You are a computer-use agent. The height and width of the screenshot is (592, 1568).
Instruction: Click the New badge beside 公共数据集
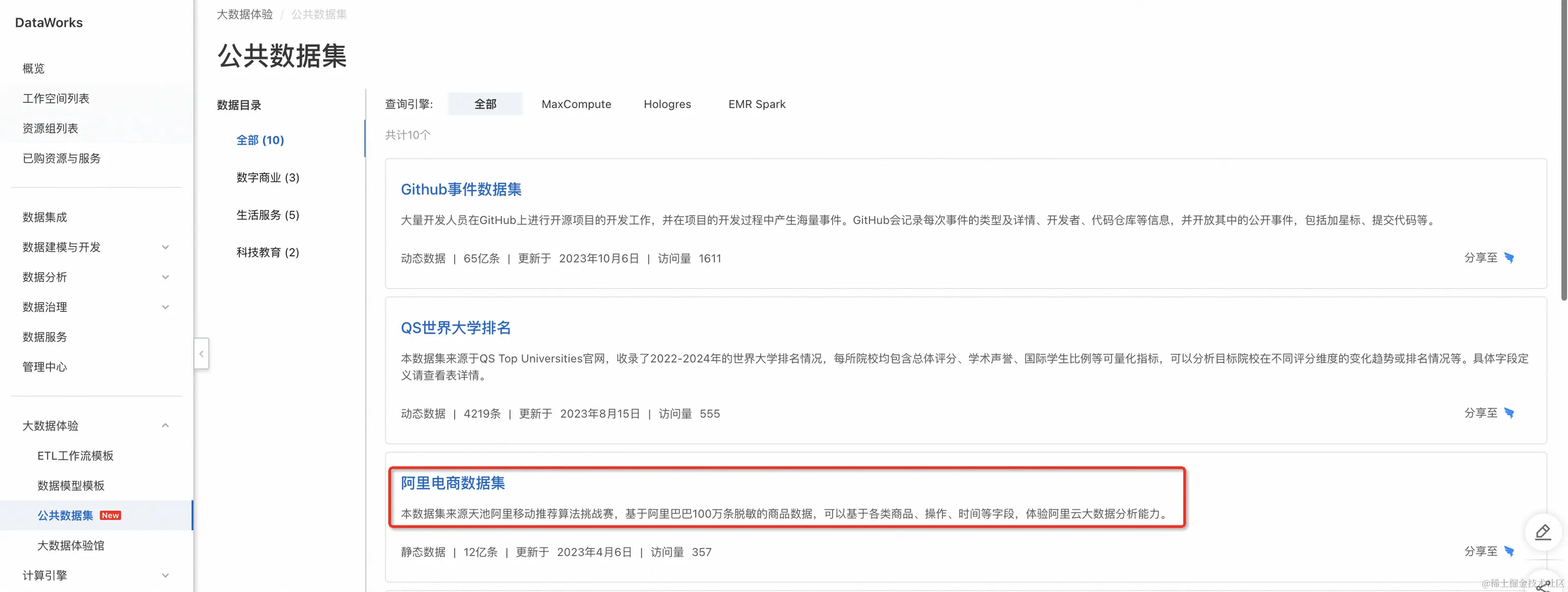tap(110, 515)
